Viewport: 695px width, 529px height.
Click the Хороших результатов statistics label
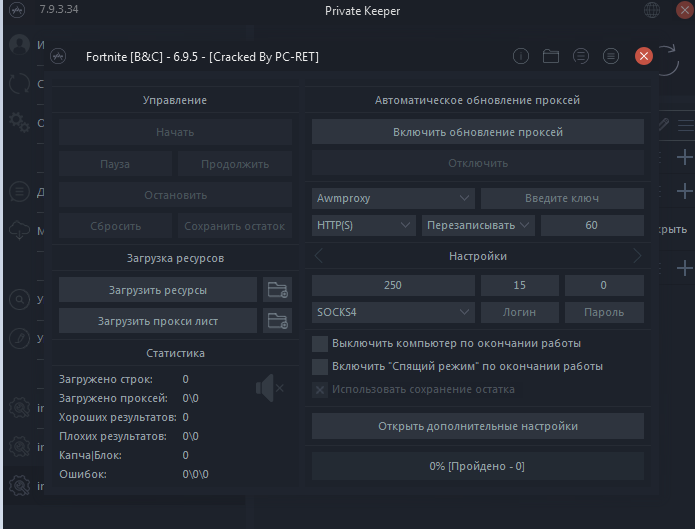click(118, 417)
